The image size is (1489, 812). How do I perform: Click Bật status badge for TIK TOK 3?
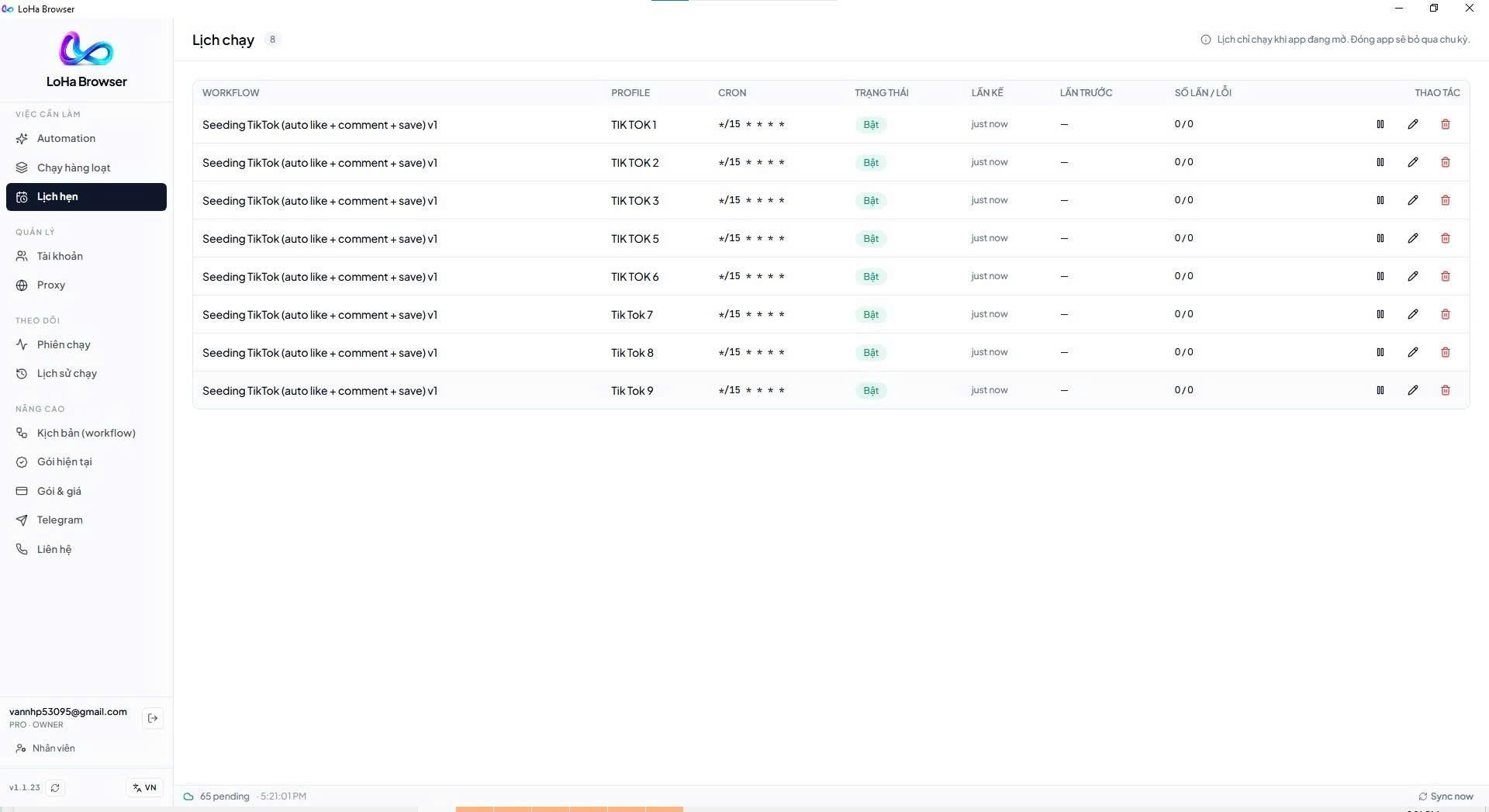click(871, 200)
